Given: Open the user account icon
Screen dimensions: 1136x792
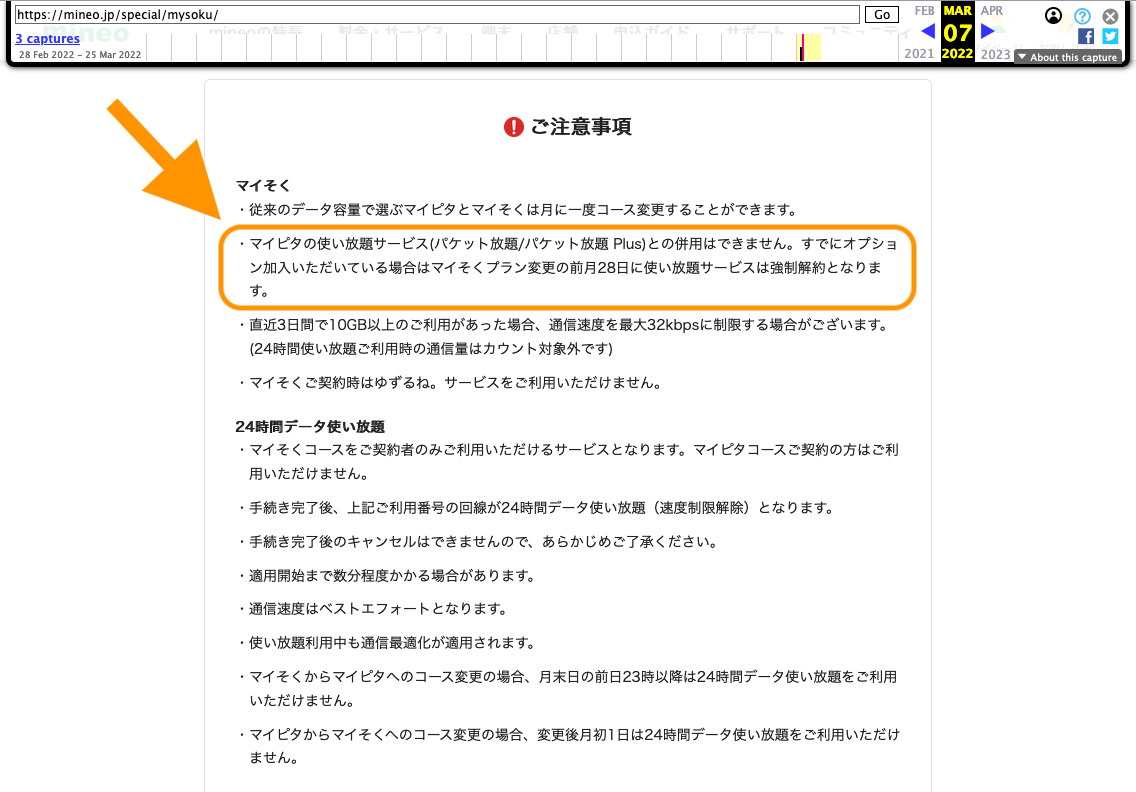Looking at the screenshot, I should pyautogui.click(x=1053, y=15).
